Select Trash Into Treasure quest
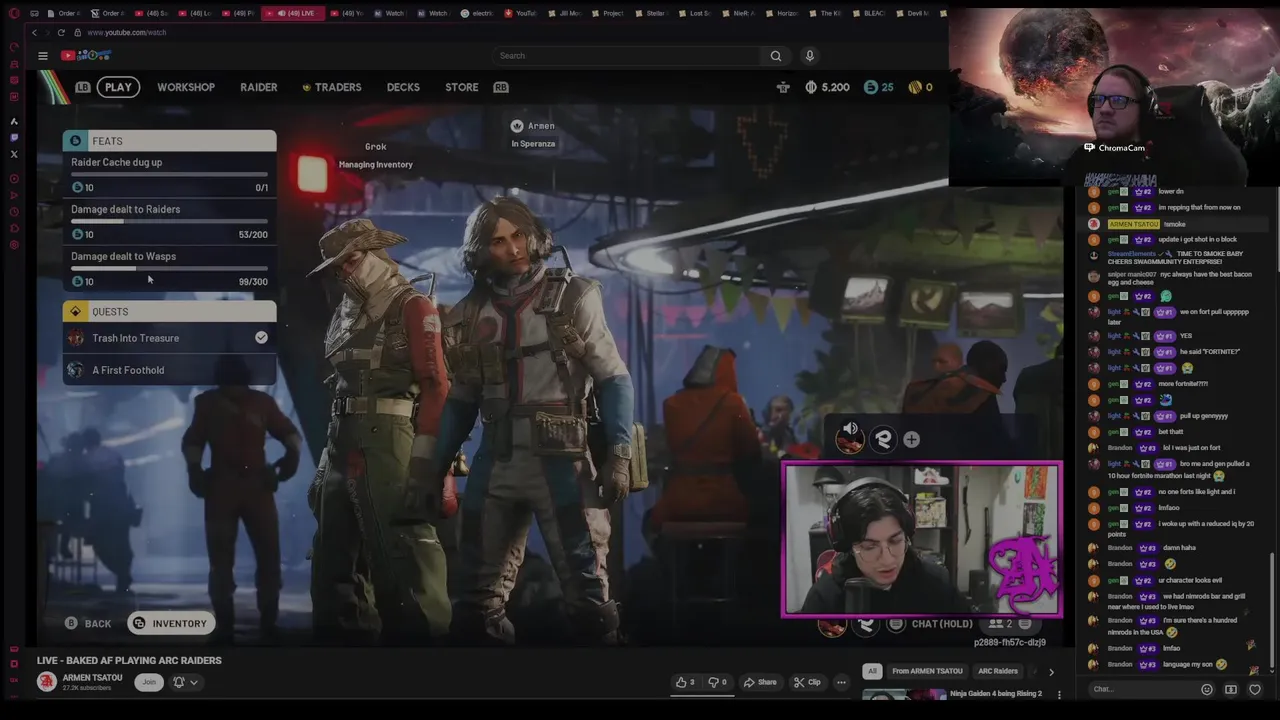This screenshot has height=720, width=1280. (x=169, y=338)
